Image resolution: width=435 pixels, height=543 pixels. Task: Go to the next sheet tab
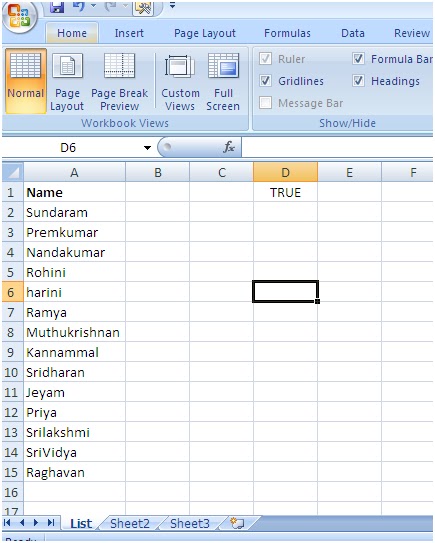point(36,522)
